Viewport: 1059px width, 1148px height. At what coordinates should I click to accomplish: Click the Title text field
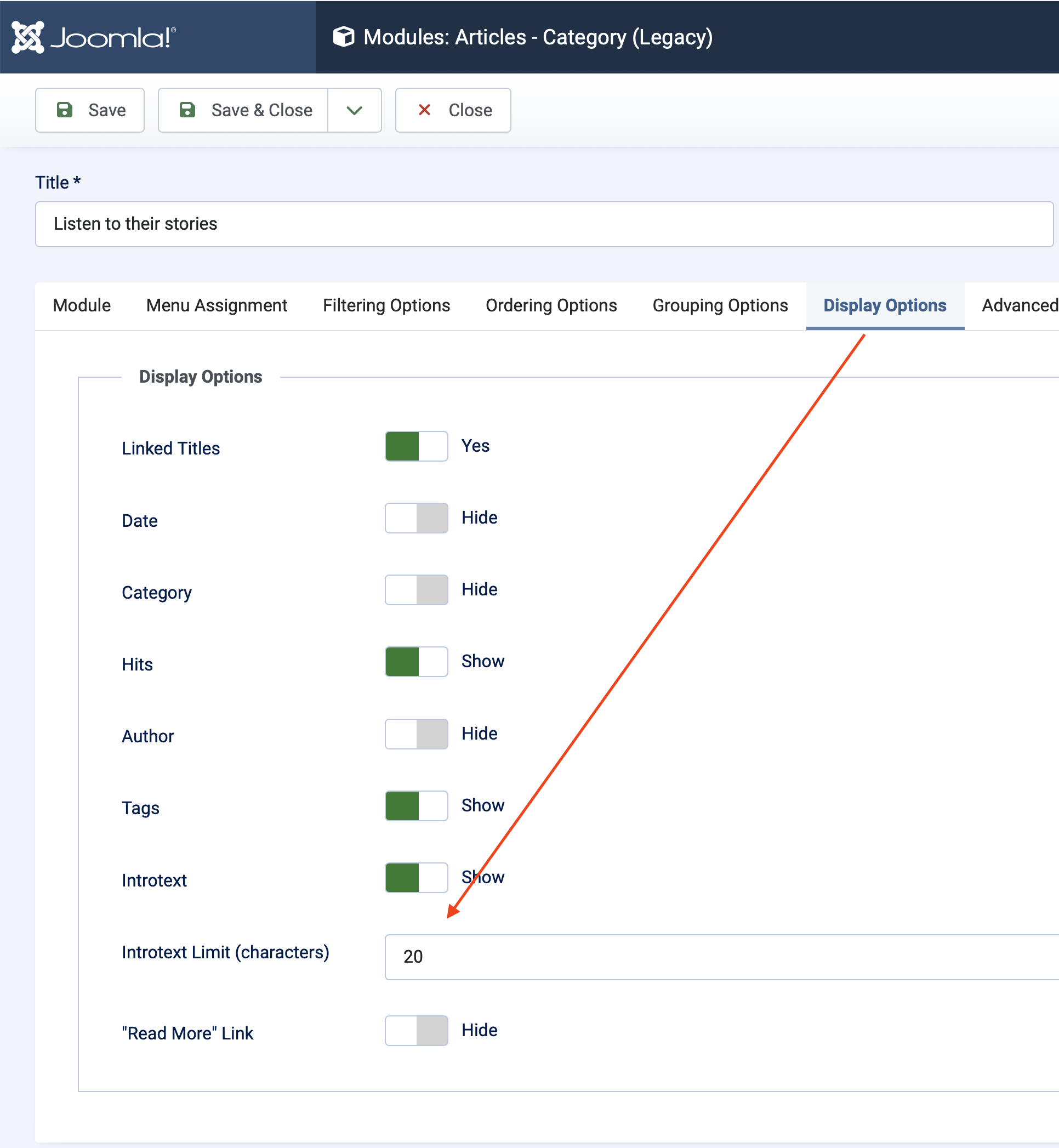(543, 224)
